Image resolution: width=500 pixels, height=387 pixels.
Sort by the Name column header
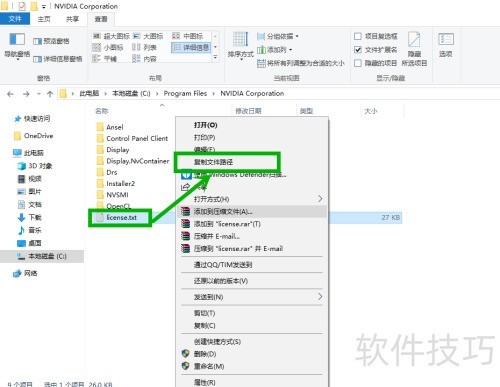pyautogui.click(x=101, y=111)
